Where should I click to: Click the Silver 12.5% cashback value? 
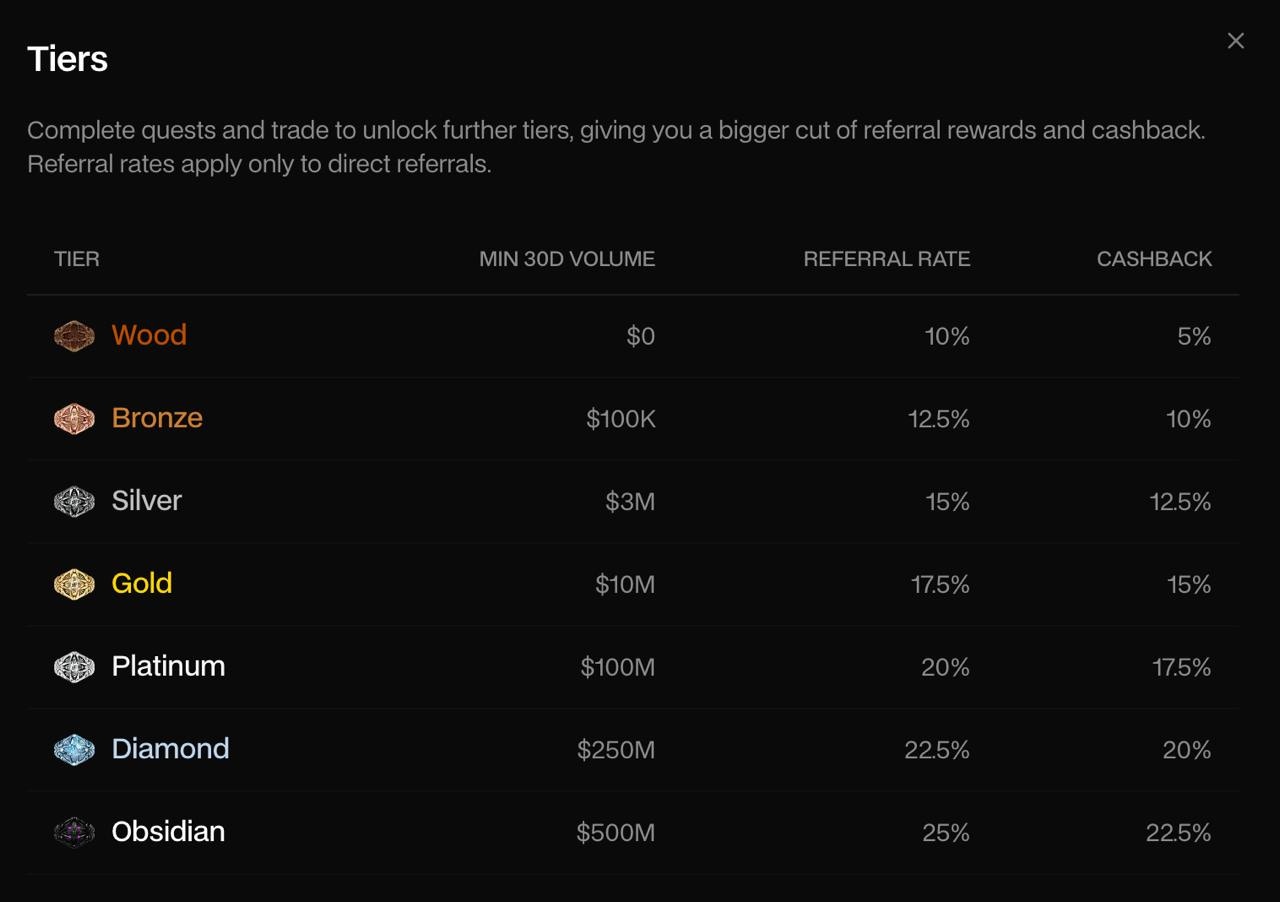(x=1180, y=501)
